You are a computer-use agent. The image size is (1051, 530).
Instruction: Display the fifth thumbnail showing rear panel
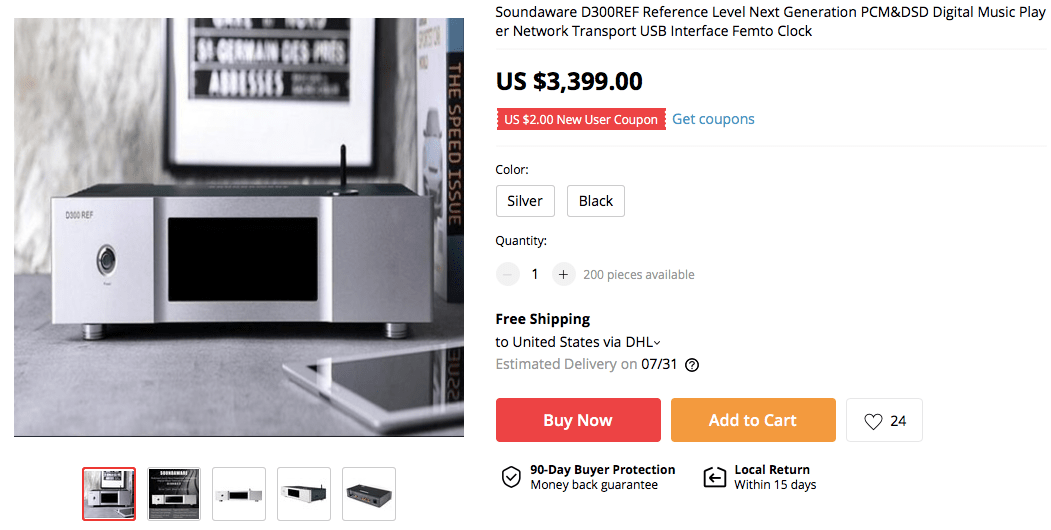click(x=369, y=494)
